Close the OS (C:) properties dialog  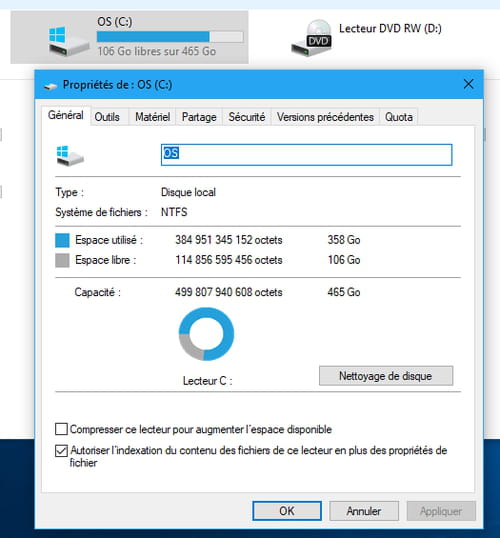468,84
